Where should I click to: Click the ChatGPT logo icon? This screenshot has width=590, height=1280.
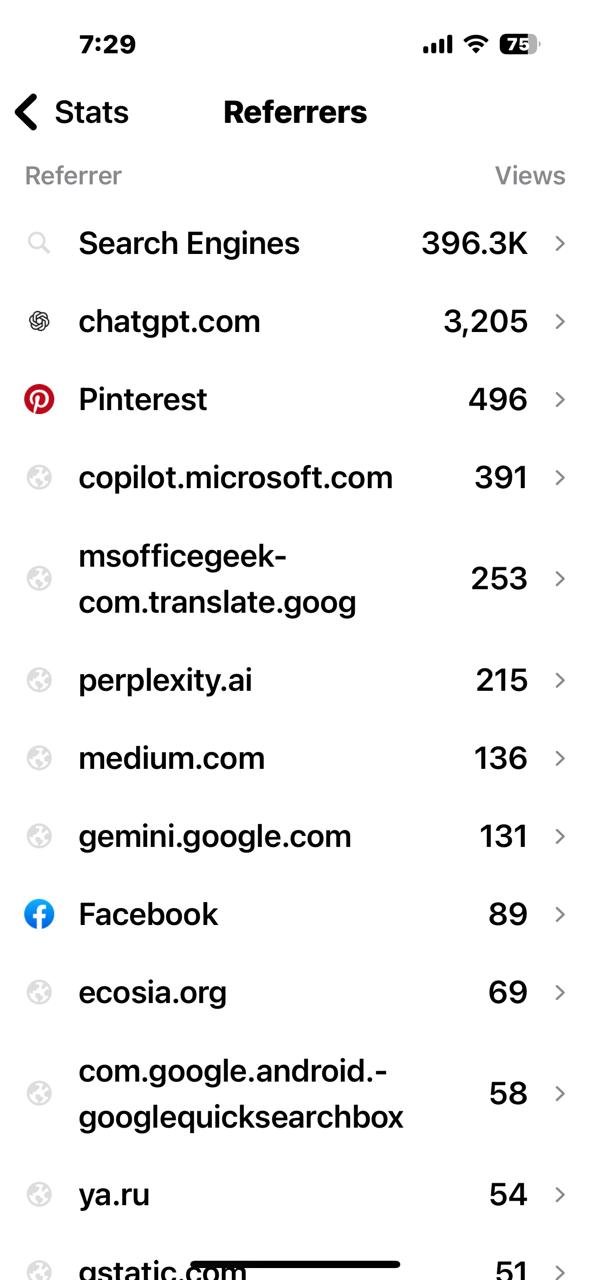[39, 321]
